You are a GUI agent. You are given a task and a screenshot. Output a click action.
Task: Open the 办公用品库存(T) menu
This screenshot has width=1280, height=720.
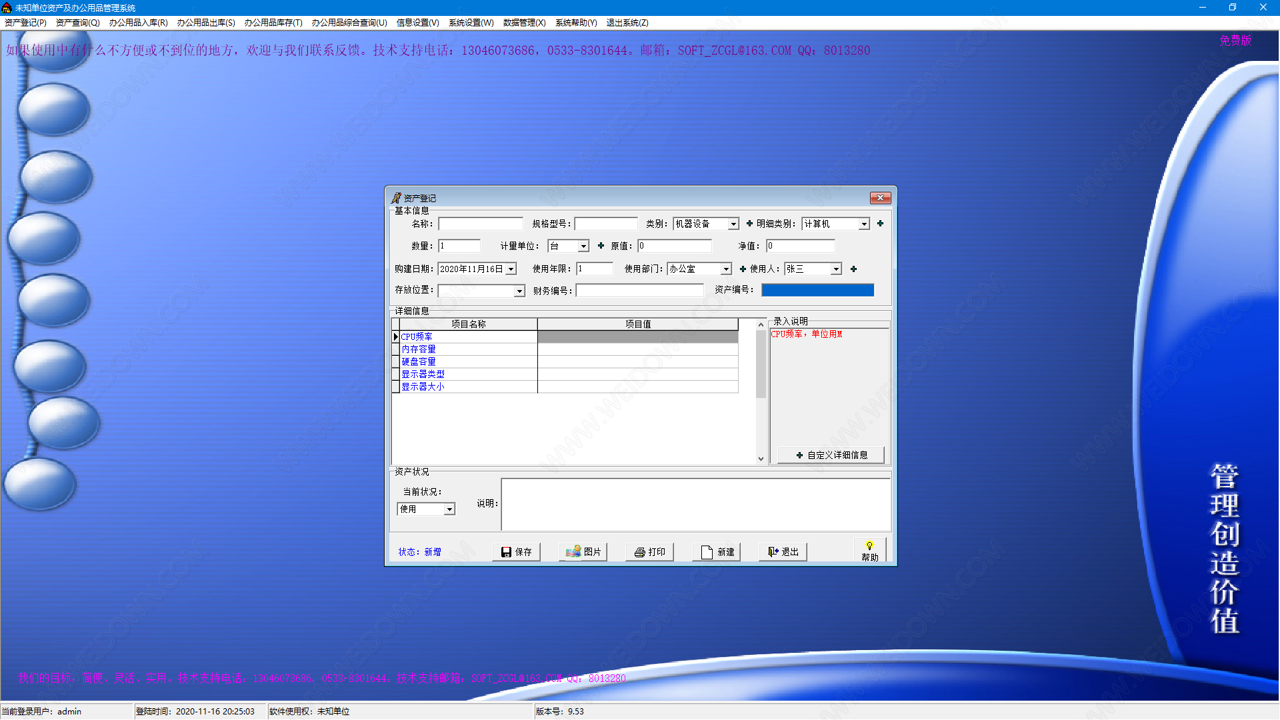tap(273, 22)
